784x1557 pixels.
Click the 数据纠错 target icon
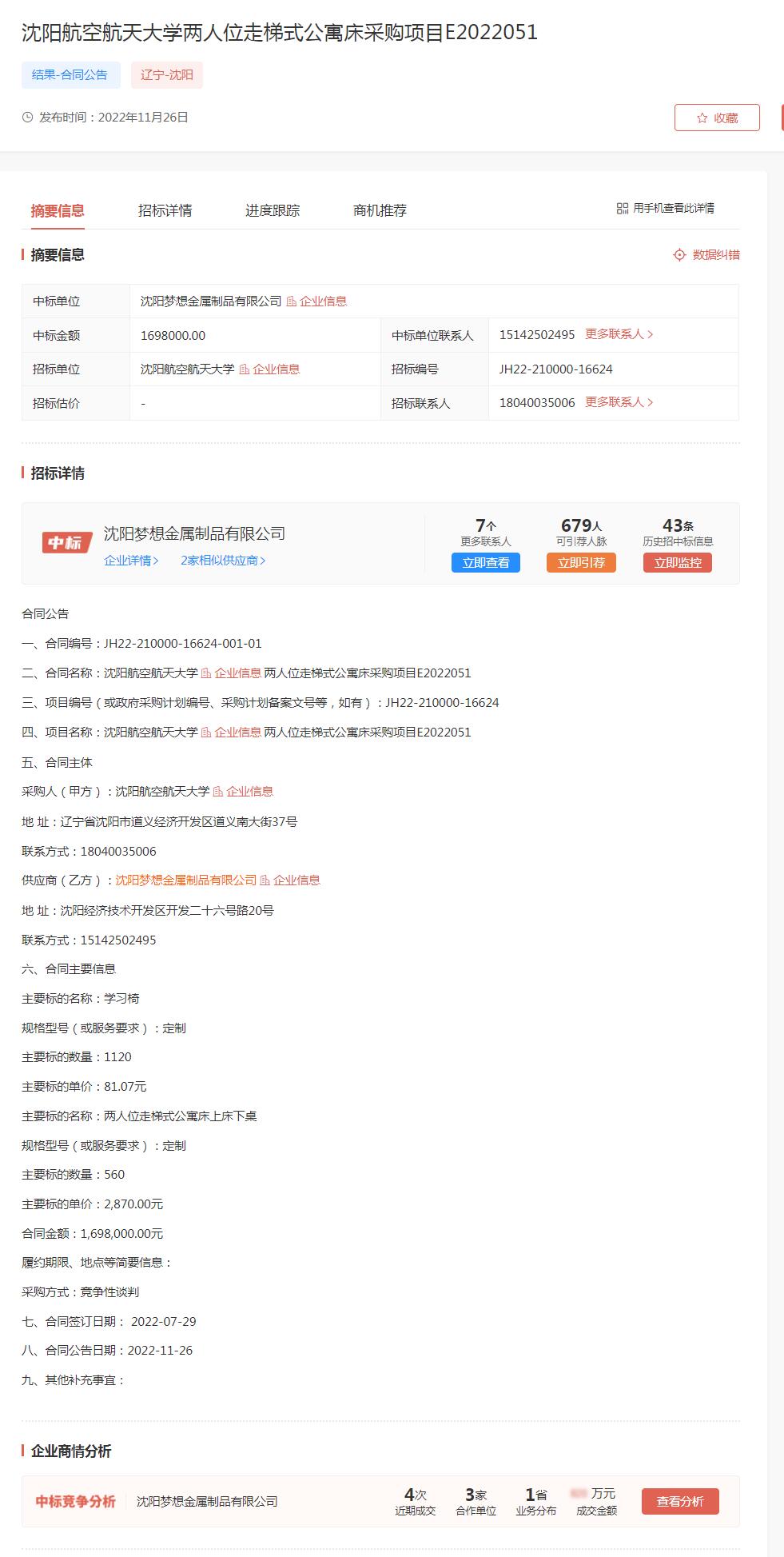(679, 255)
